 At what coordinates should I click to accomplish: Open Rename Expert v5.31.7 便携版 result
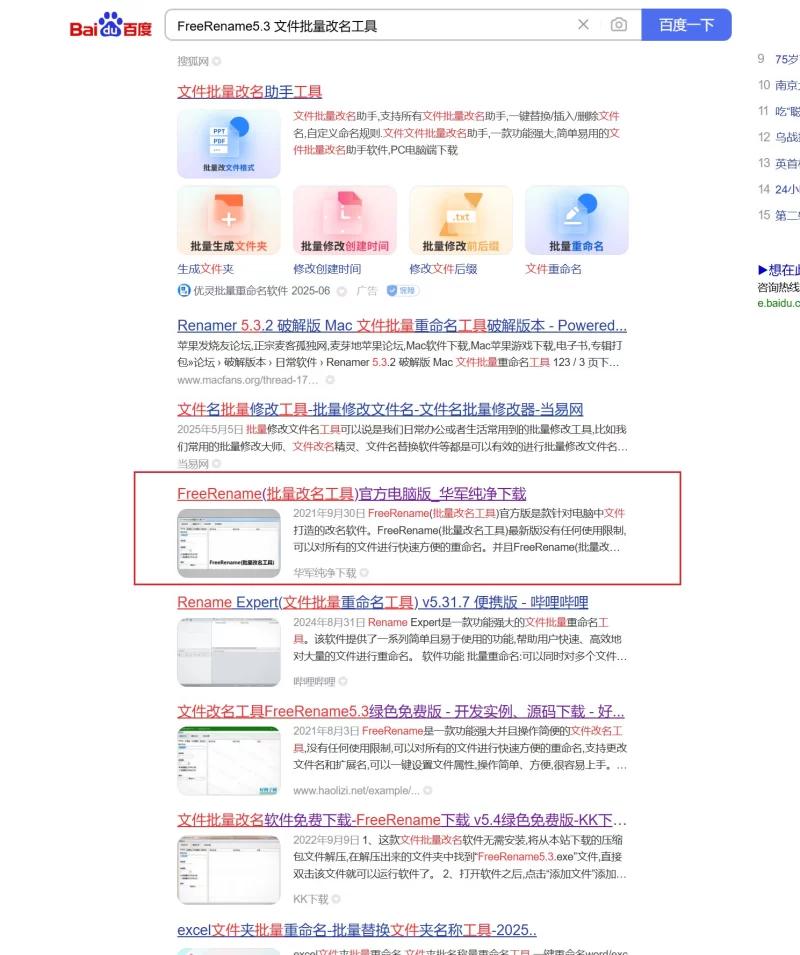point(382,602)
